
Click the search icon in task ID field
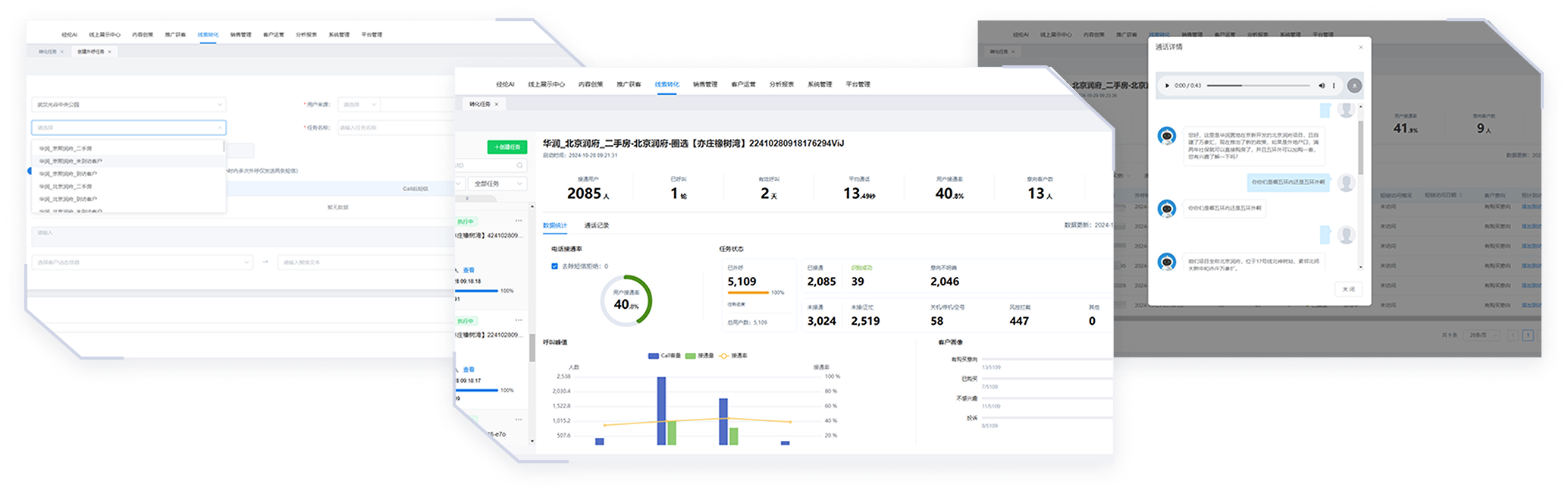[x=519, y=165]
